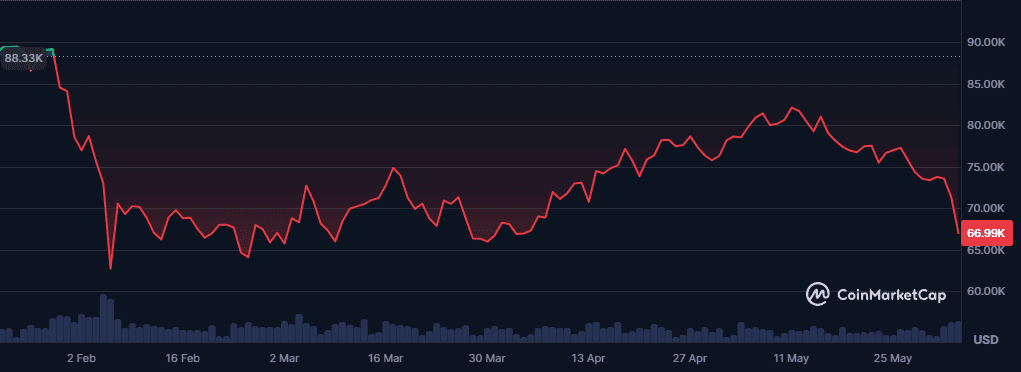1021x372 pixels.
Task: Select the 25 May date label
Action: click(893, 359)
